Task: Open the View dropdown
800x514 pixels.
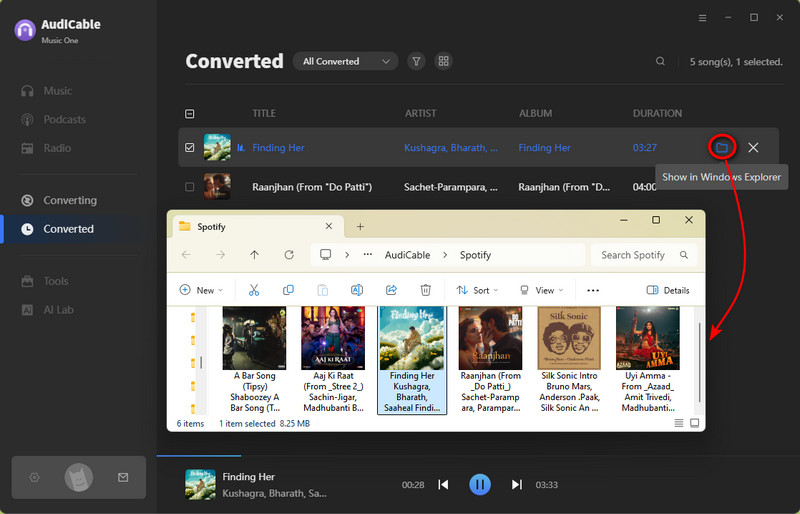Action: [x=541, y=290]
